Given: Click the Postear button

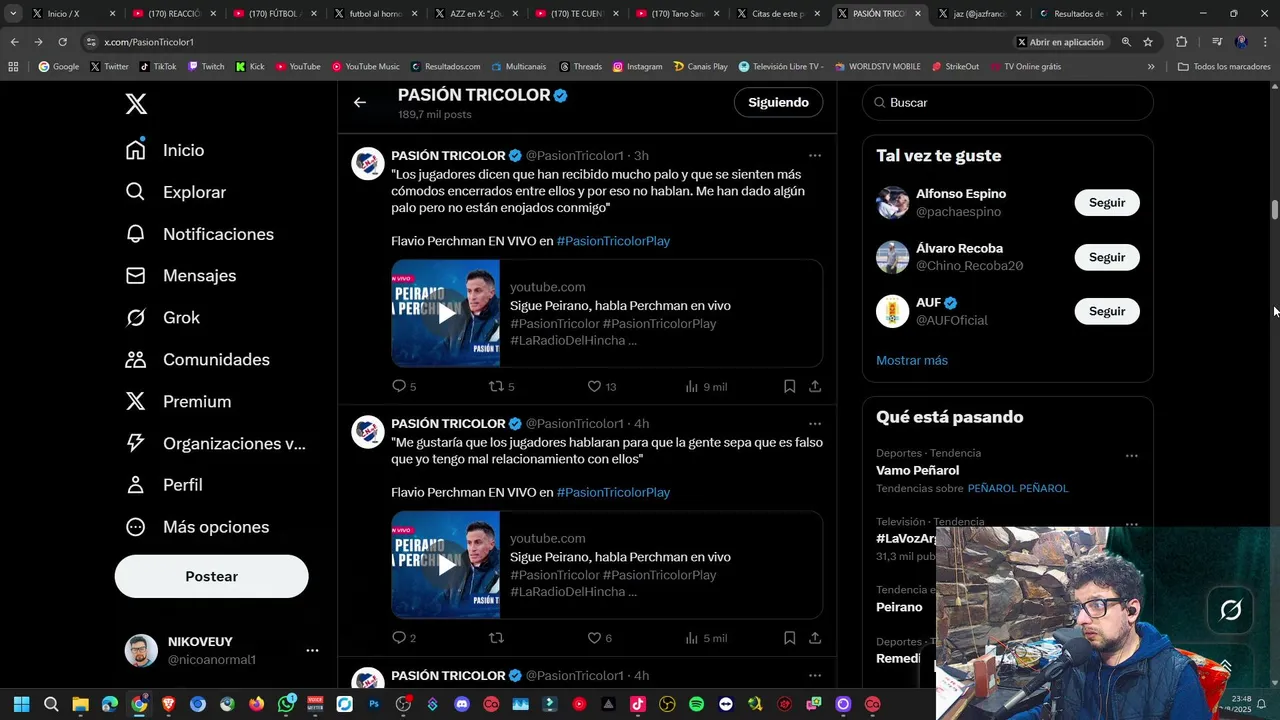Looking at the screenshot, I should [211, 576].
